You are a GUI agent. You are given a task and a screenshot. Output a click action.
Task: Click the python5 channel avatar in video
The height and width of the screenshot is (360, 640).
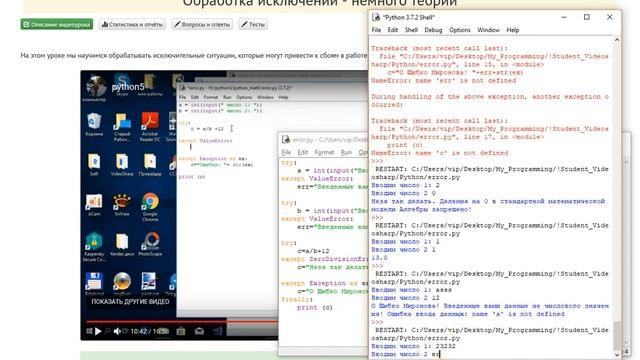point(95,86)
